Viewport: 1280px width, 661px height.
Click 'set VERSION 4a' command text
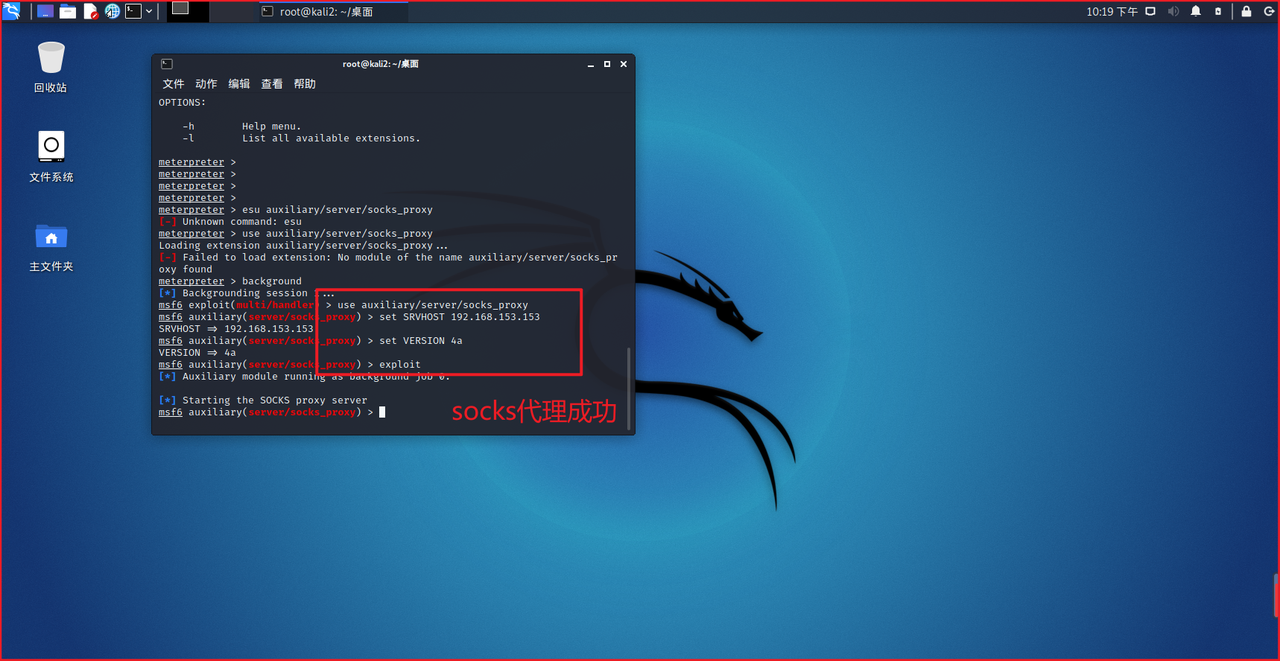(421, 341)
